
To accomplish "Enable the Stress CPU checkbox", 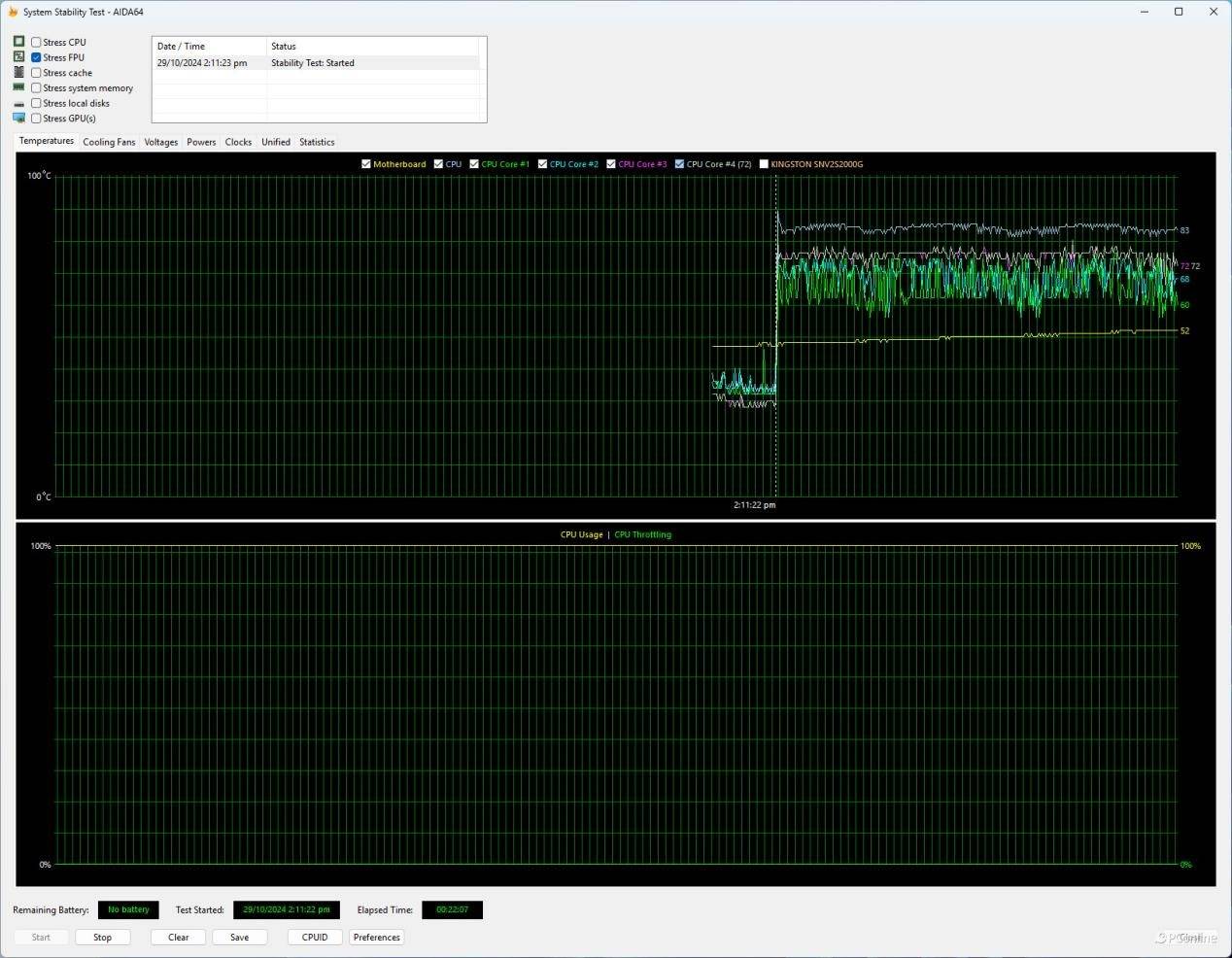I will coord(36,42).
